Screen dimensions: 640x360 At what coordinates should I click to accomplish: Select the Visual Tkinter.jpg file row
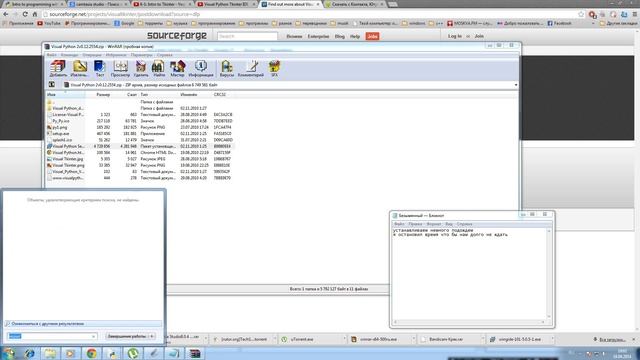(x=140, y=159)
